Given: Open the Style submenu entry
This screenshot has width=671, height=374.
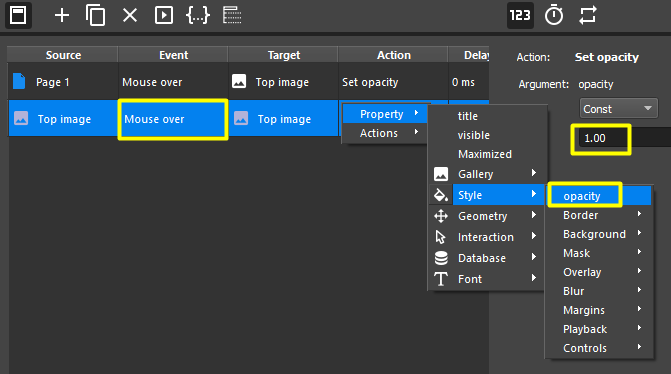Looking at the screenshot, I should 487,195.
